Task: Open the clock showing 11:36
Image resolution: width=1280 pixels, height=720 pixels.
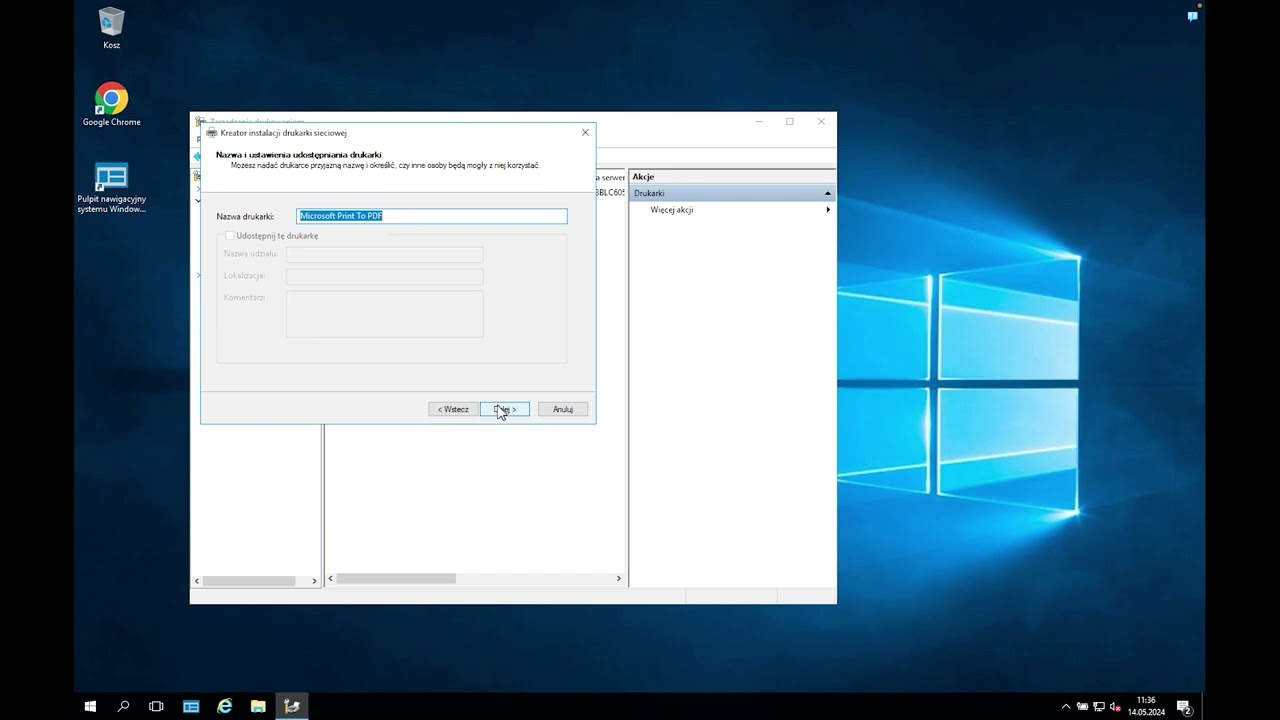Action: [1146, 706]
